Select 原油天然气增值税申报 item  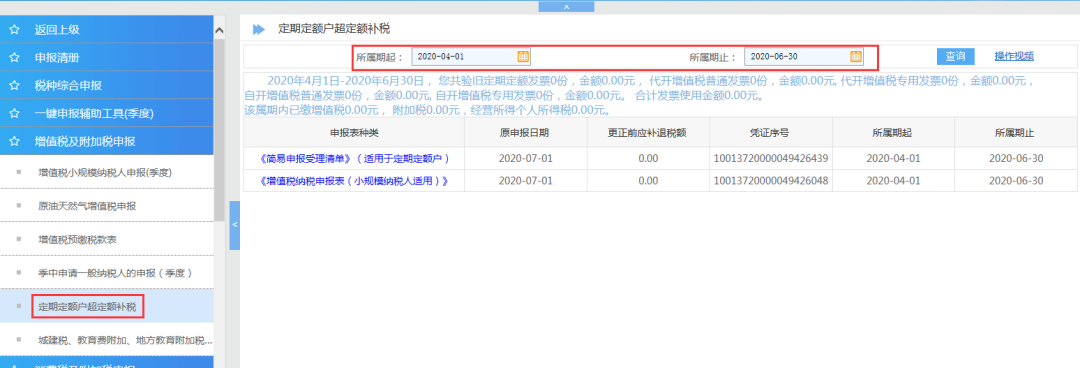tap(107, 205)
